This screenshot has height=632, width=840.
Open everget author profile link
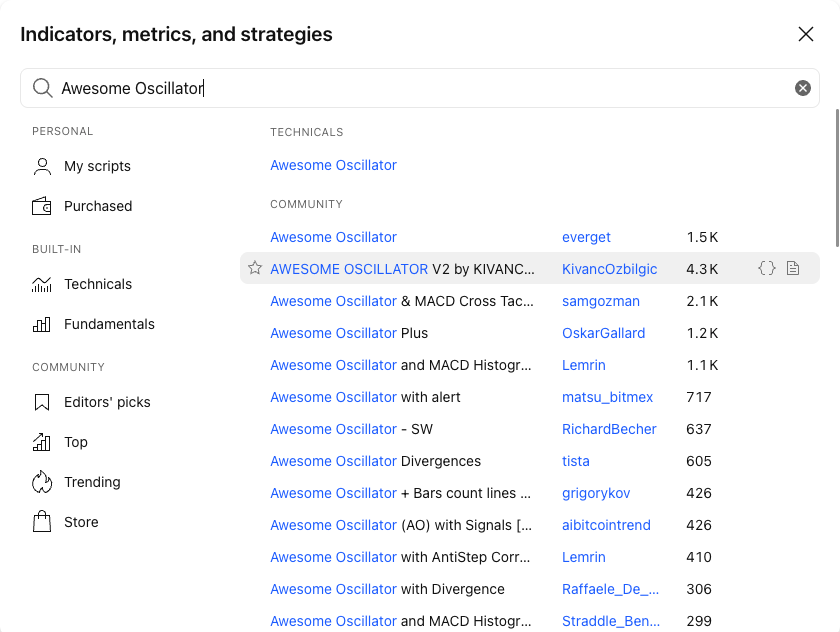coord(586,237)
